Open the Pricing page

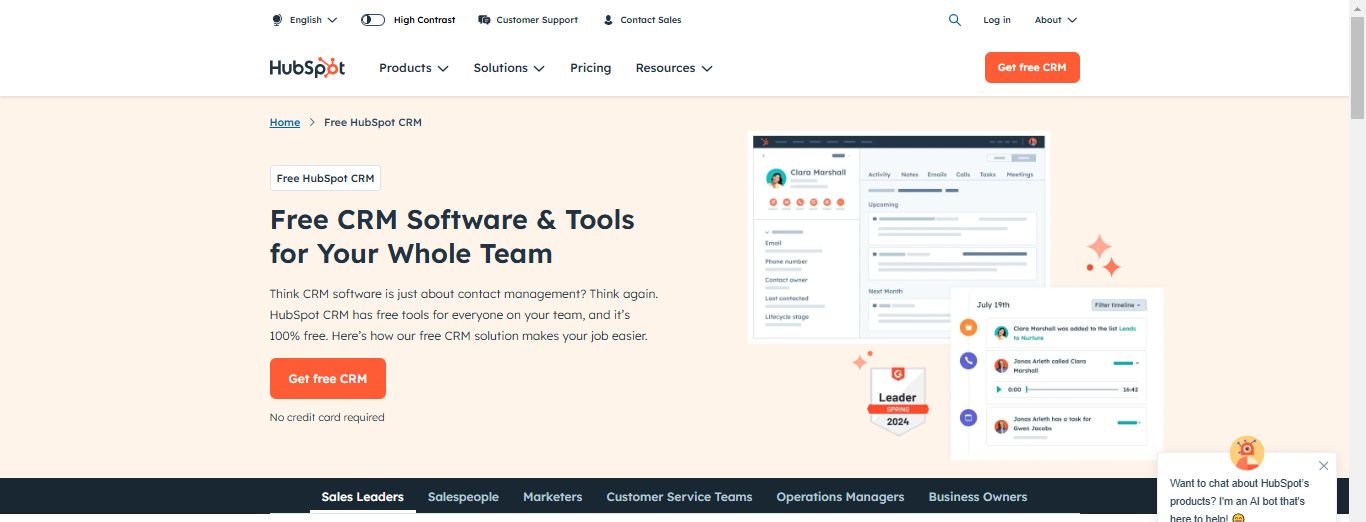click(x=591, y=68)
